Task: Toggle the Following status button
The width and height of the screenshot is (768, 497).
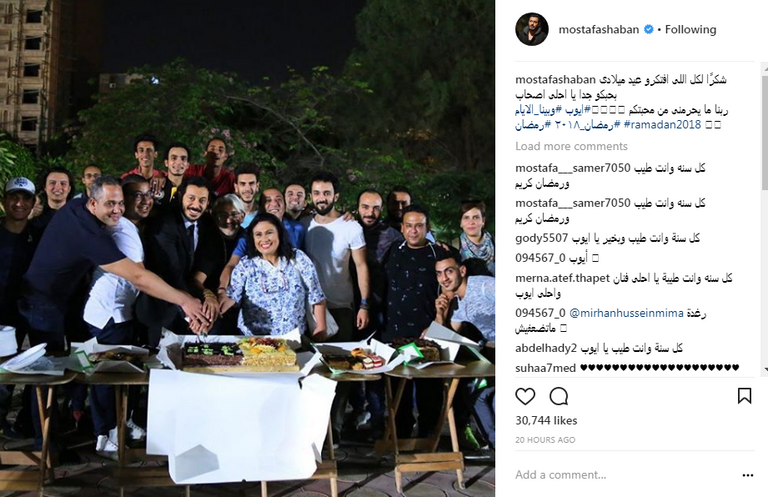Action: 690,29
